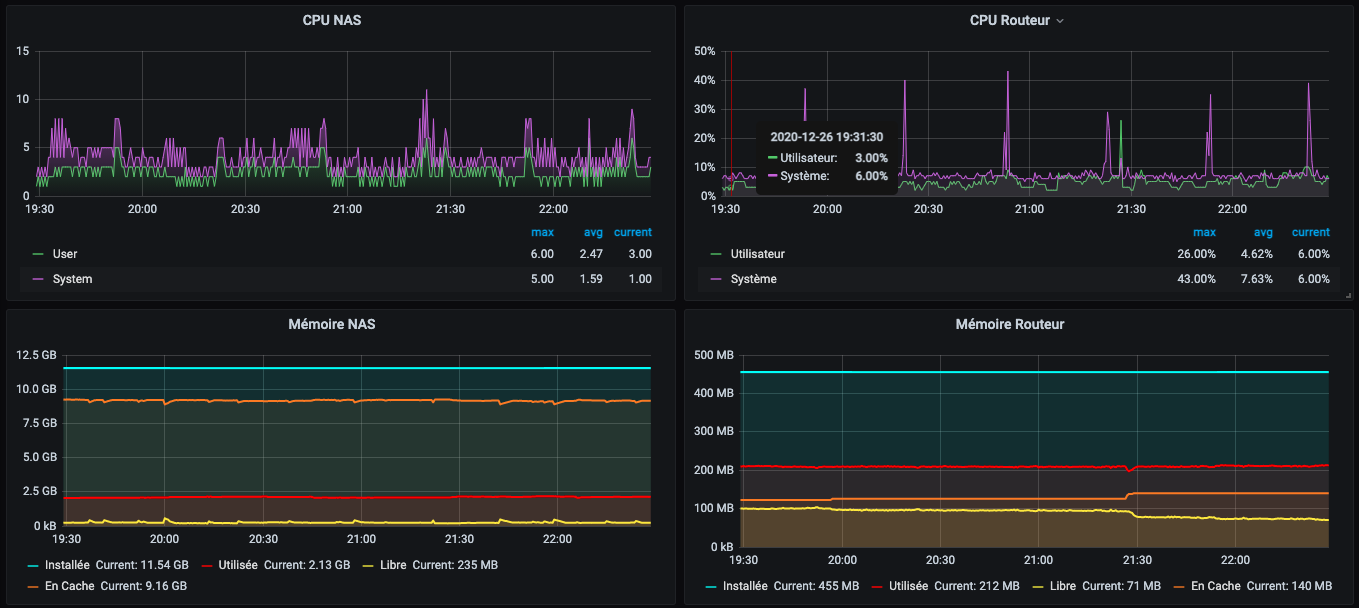Click the green User color line in CPU NAS legend
Image resolution: width=1359 pixels, height=608 pixels.
pyautogui.click(x=38, y=254)
